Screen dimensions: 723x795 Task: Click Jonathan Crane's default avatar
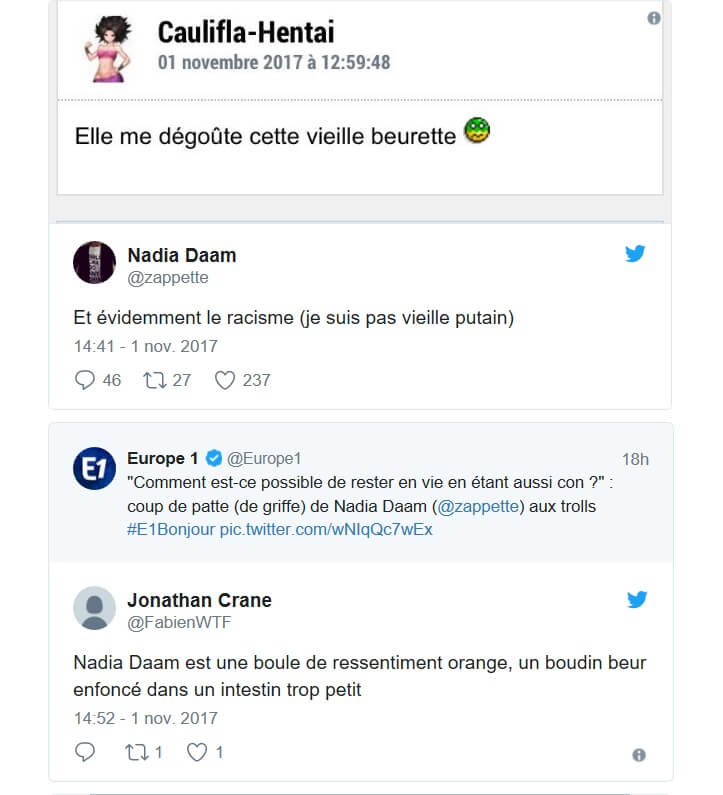coord(95,609)
